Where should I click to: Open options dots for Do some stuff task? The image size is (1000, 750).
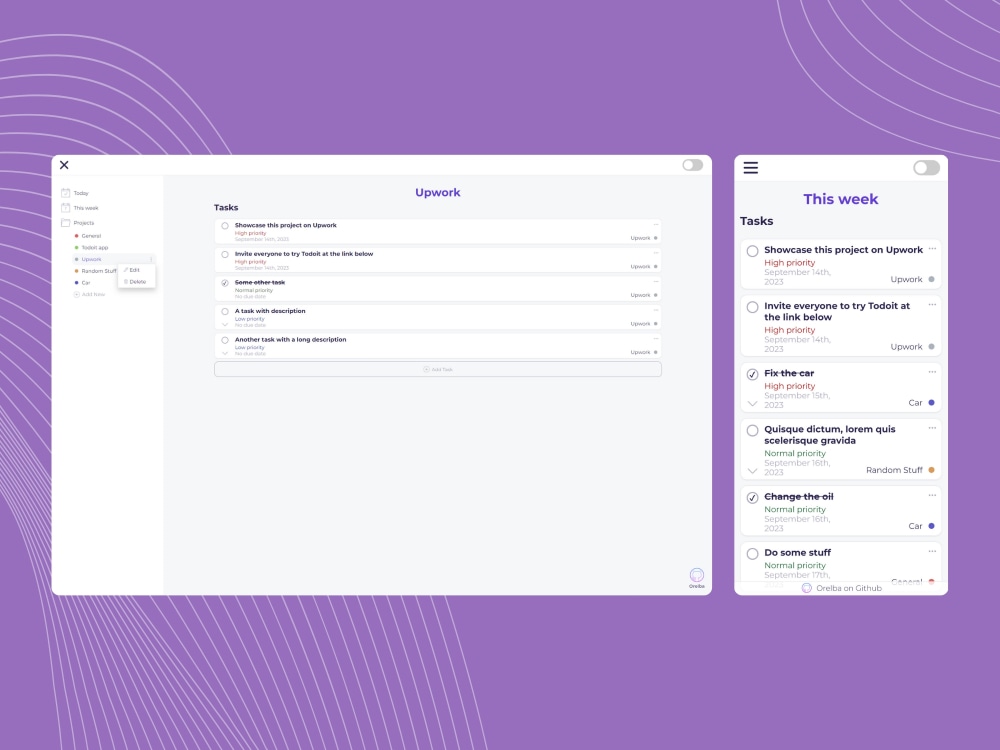[x=932, y=551]
